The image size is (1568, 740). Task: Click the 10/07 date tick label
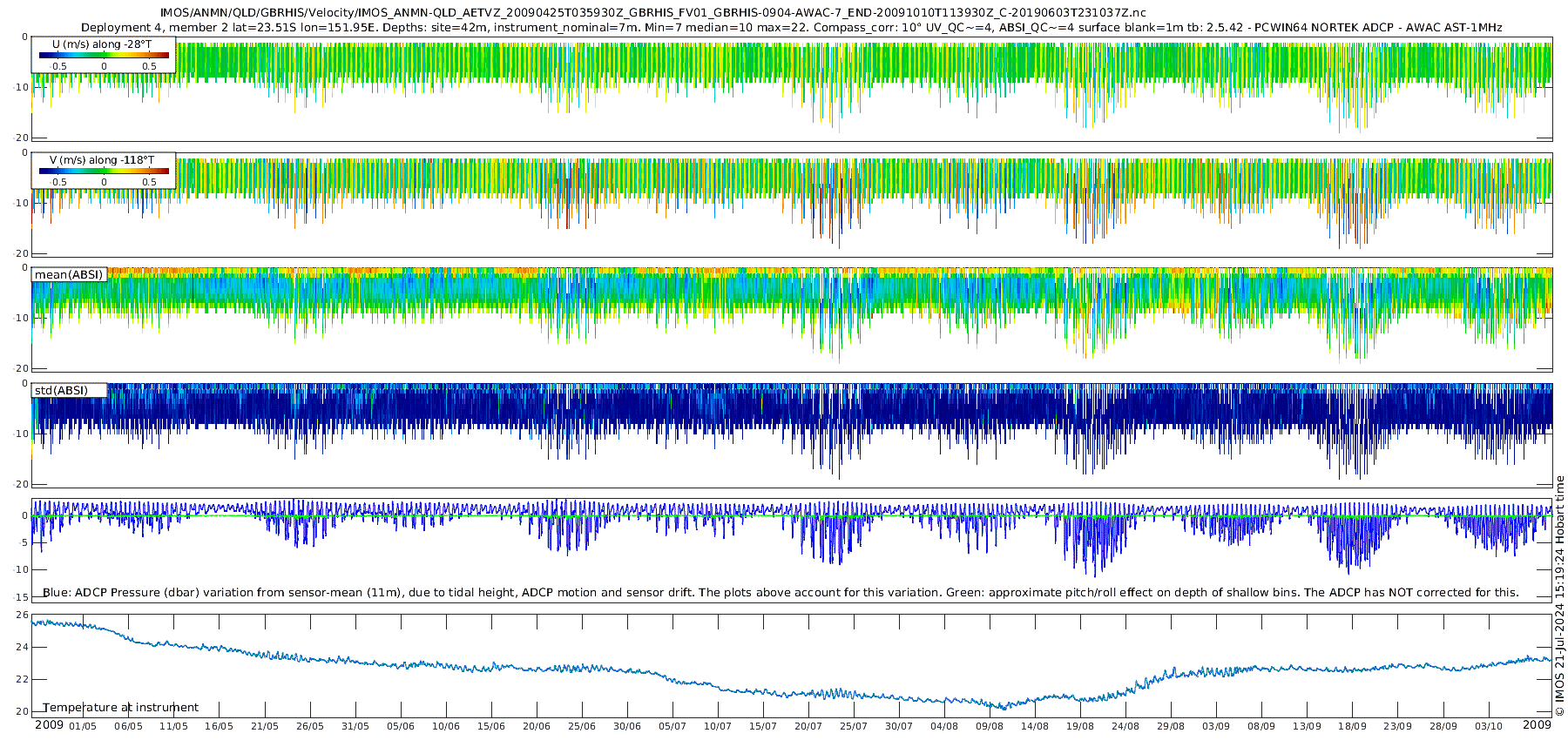[717, 726]
